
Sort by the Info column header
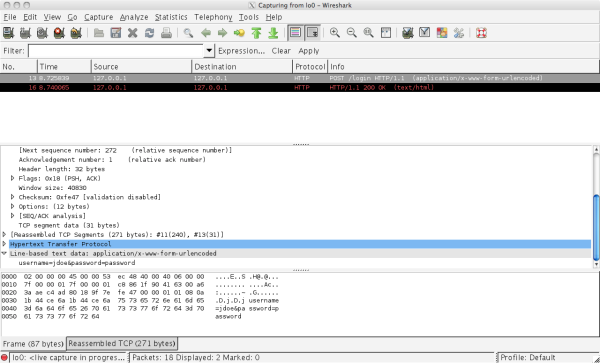click(x=463, y=67)
